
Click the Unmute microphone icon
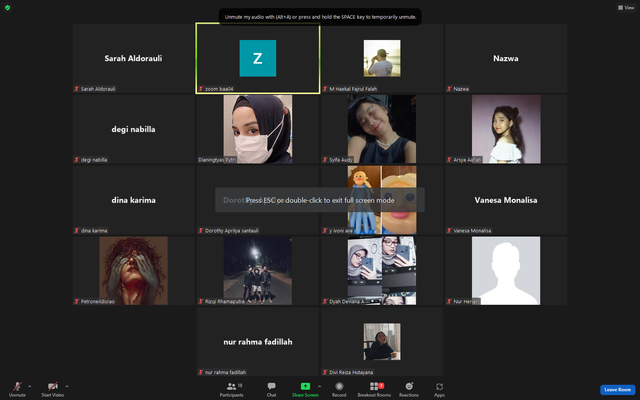point(17,386)
